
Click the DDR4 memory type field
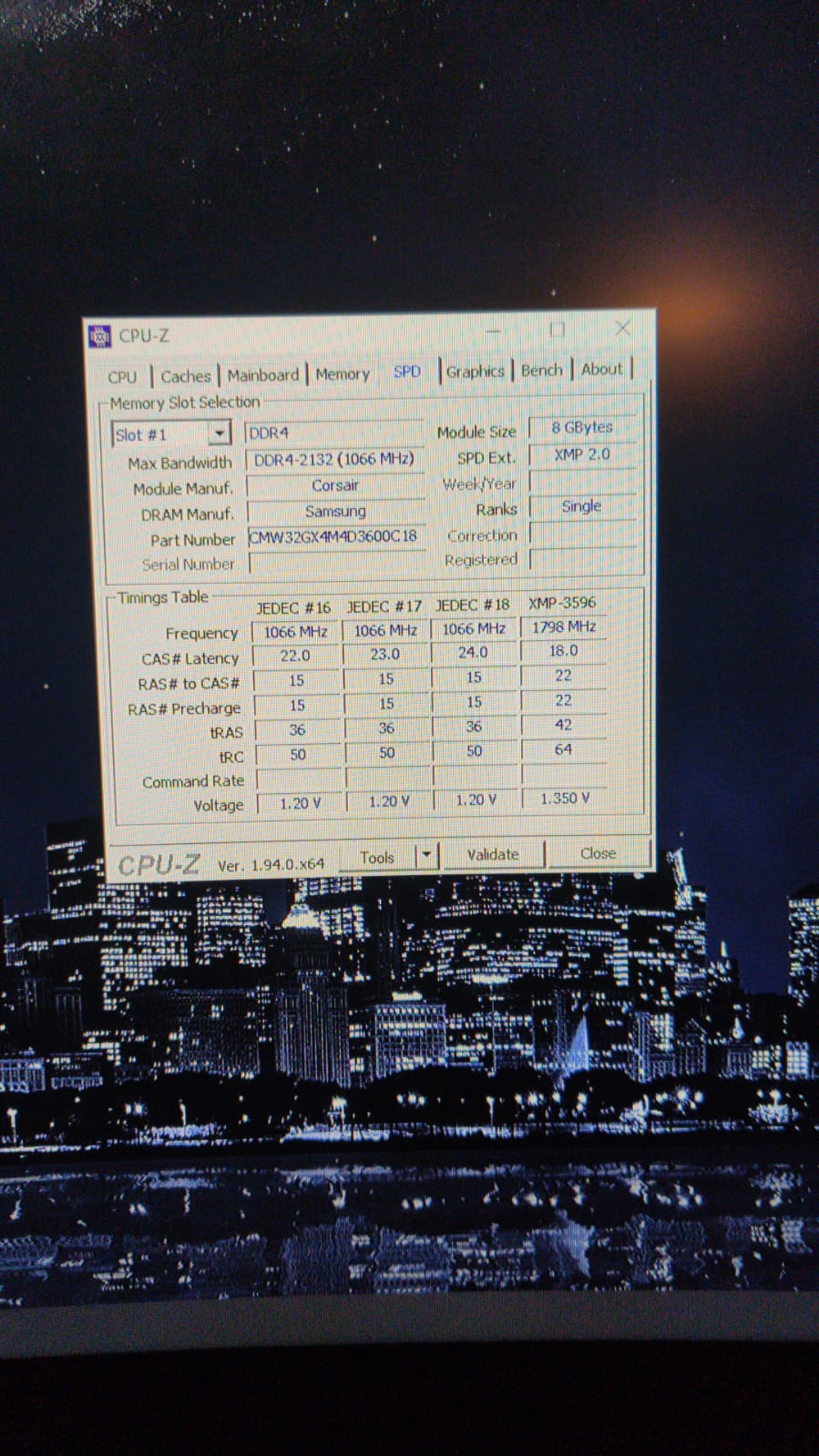pos(333,433)
